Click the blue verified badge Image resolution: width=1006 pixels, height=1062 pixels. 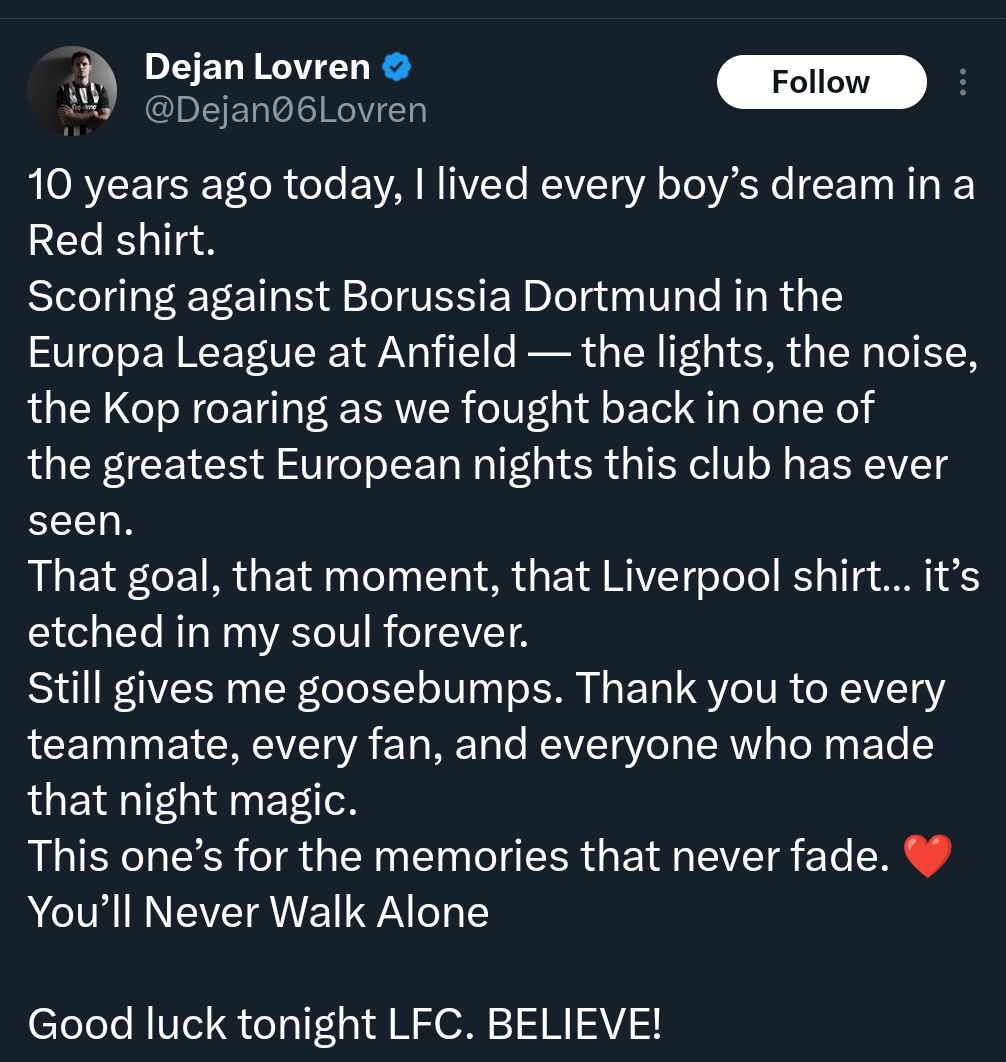tap(396, 68)
